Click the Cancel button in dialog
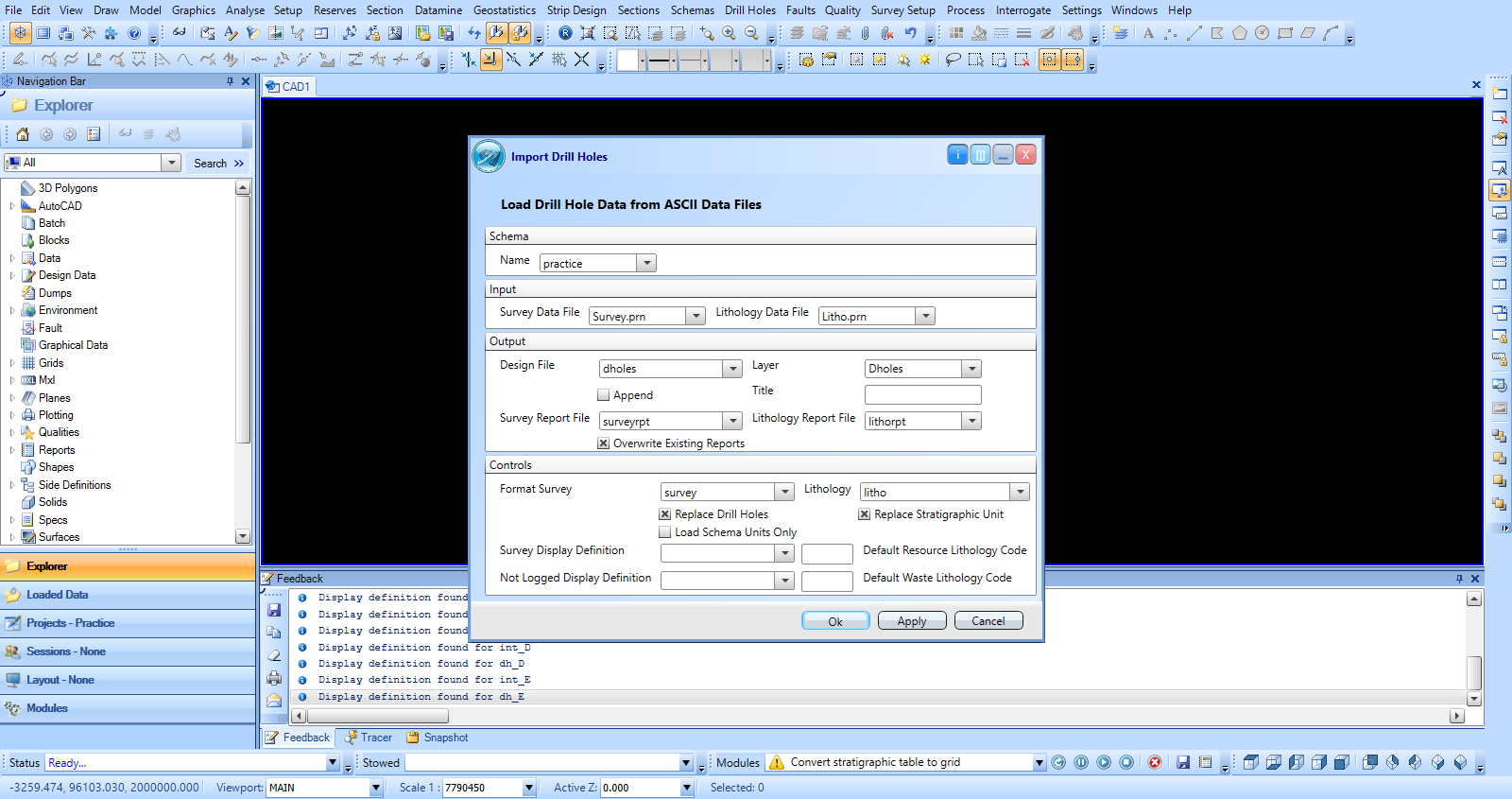This screenshot has width=1512, height=799. pos(988,621)
